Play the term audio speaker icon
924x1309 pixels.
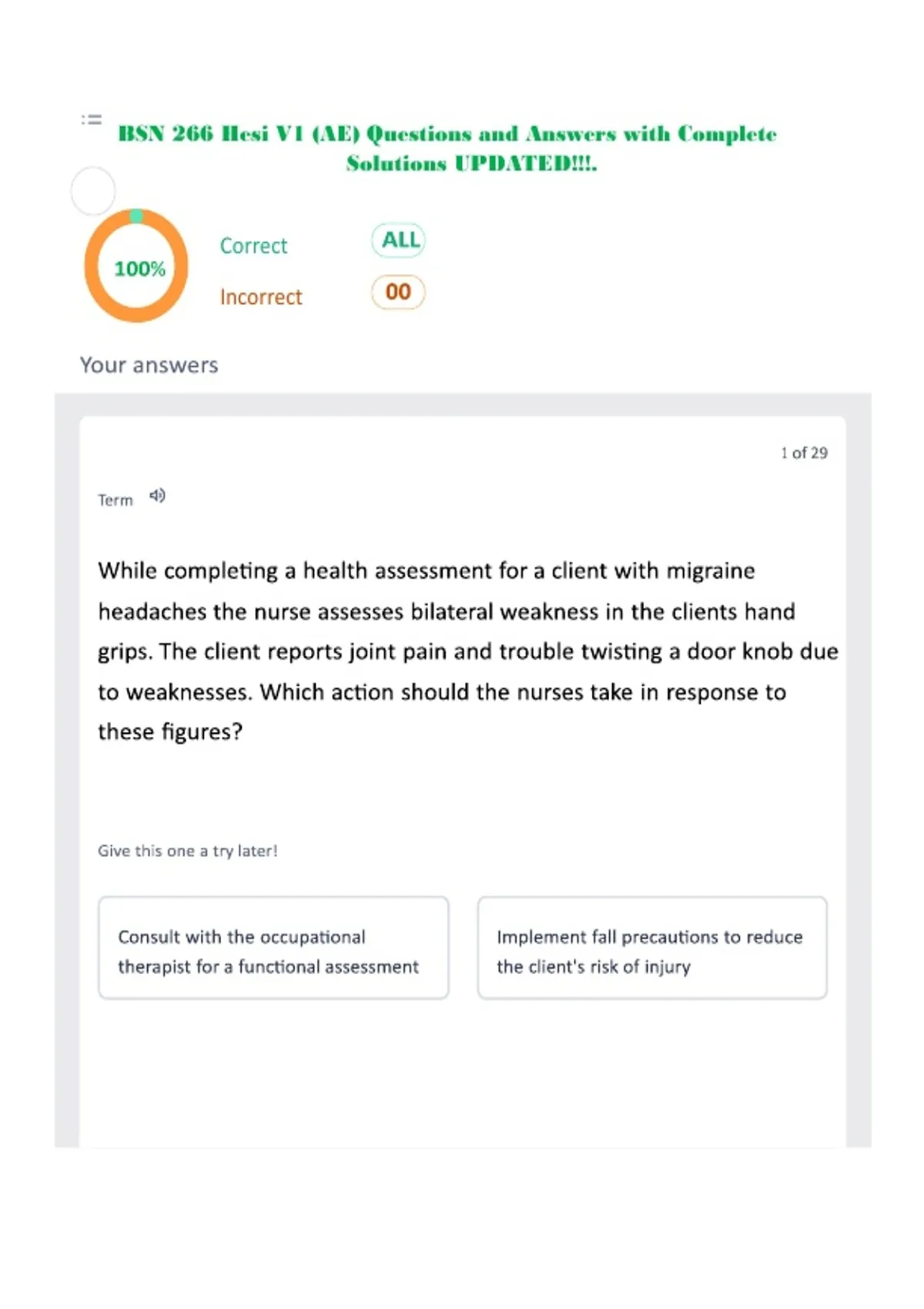point(157,496)
